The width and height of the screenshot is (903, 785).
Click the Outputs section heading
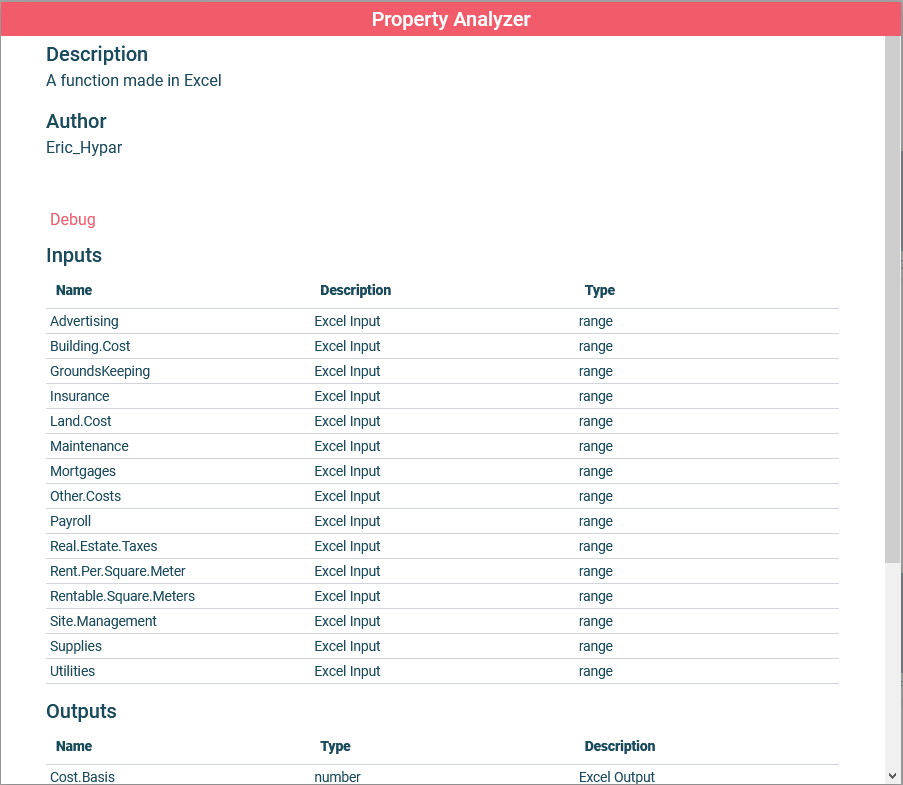[81, 711]
